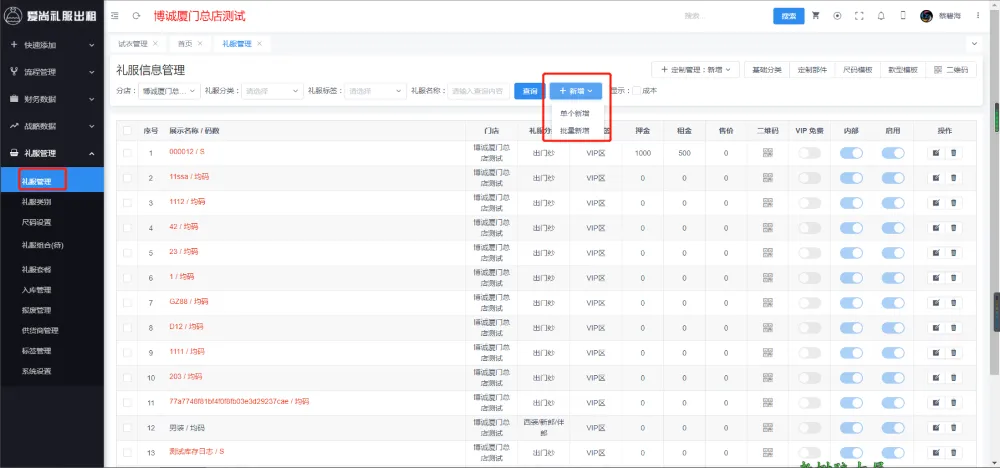Delete row 1112 using trash icon
Image resolution: width=1000 pixels, height=468 pixels.
953,203
